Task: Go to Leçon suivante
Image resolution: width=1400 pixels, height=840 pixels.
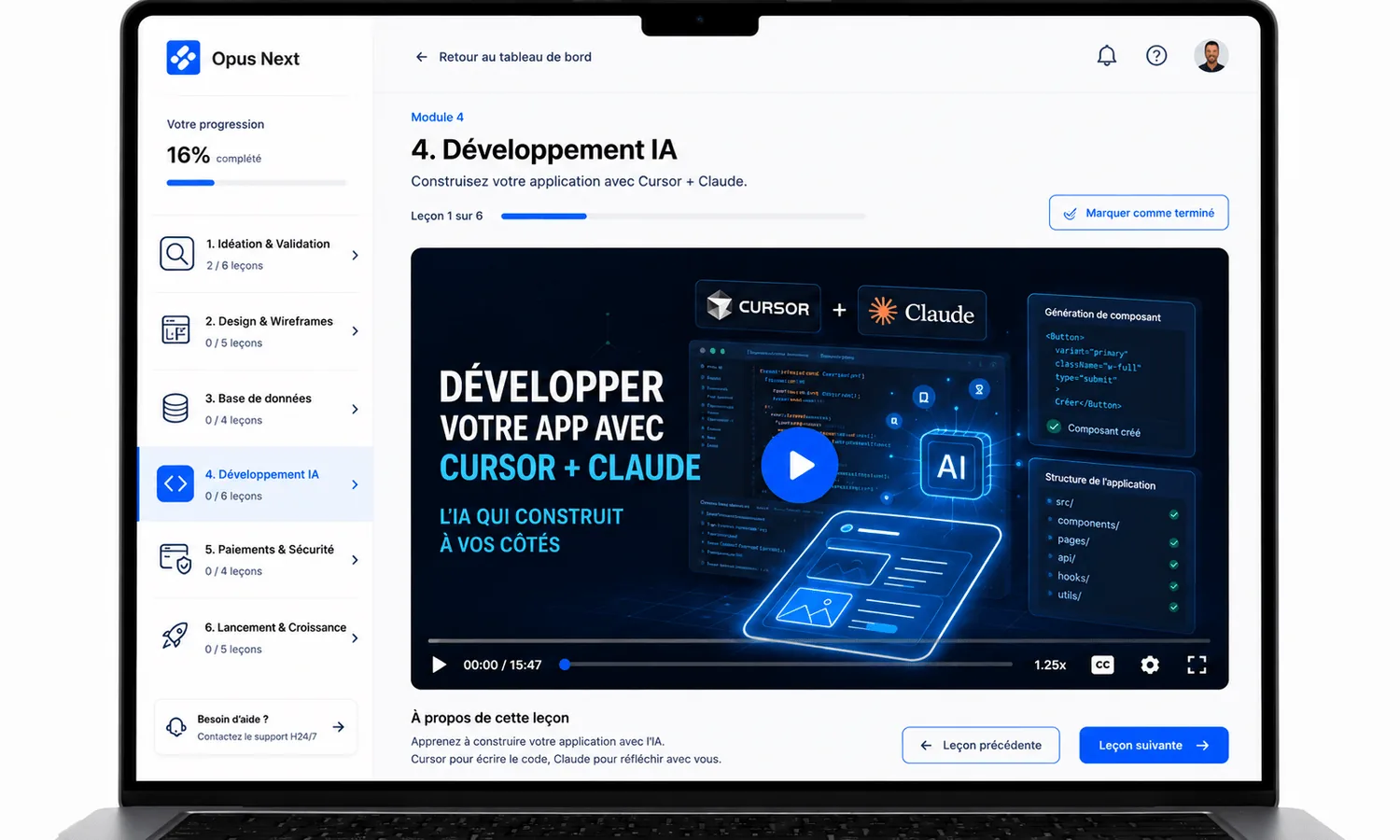Action: coord(1154,745)
